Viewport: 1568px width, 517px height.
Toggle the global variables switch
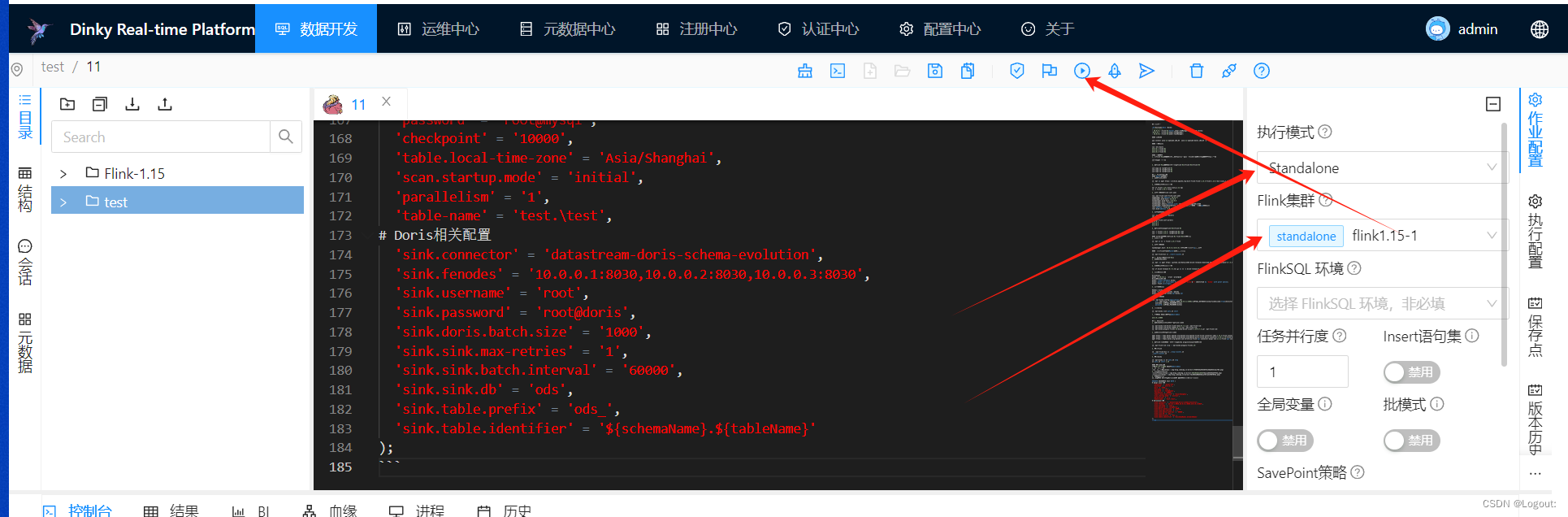pos(1285,441)
